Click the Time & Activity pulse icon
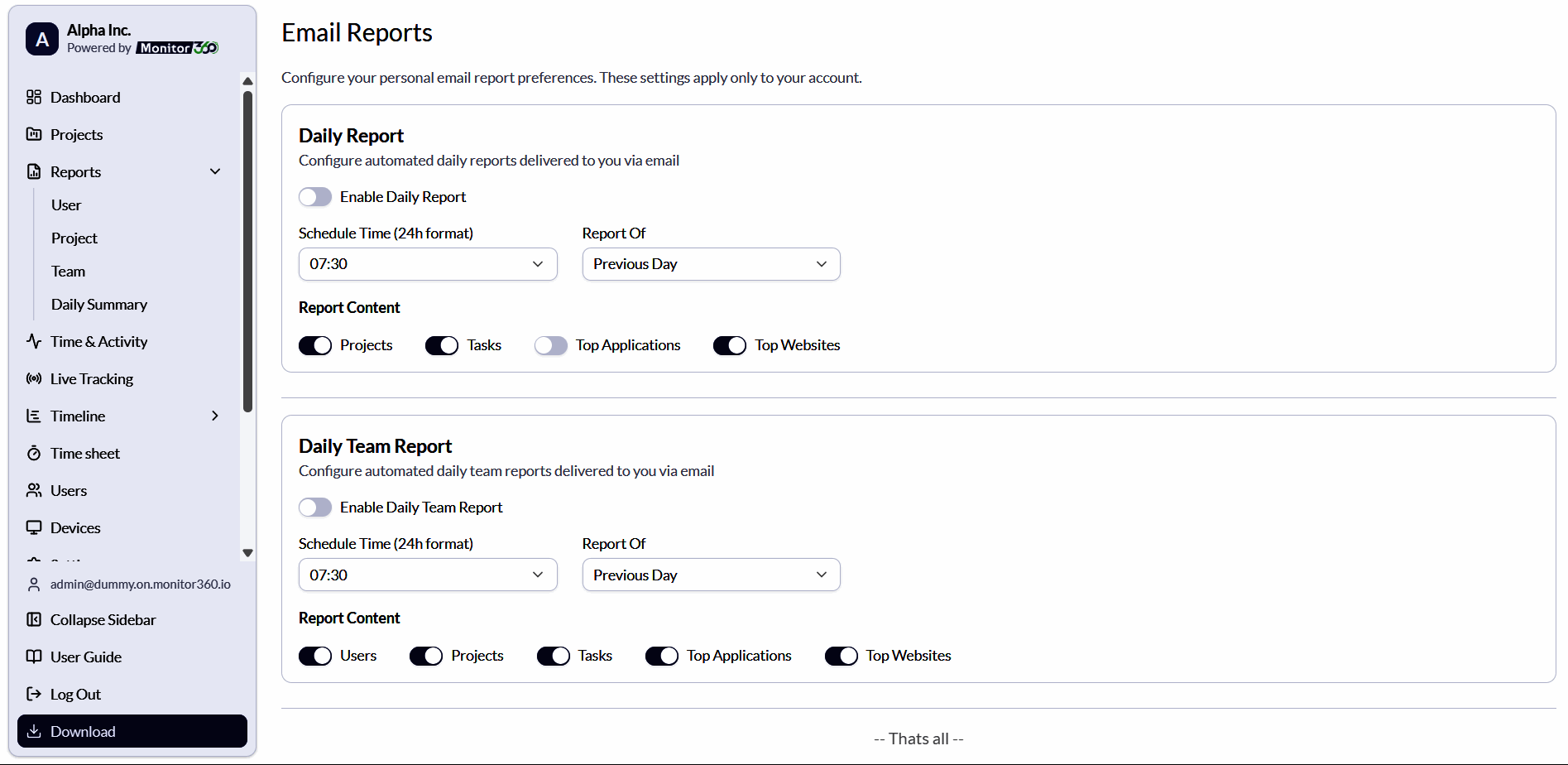This screenshot has height=765, width=1568. click(34, 341)
